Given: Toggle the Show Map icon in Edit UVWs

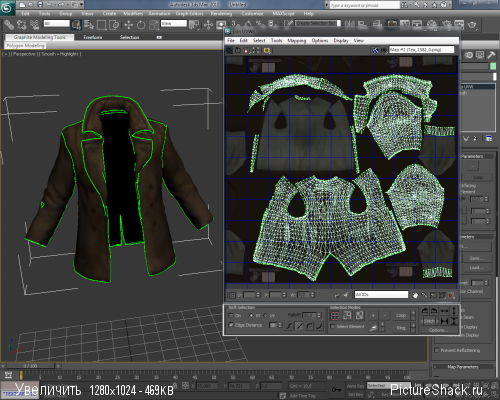Looking at the screenshot, I should [x=375, y=50].
